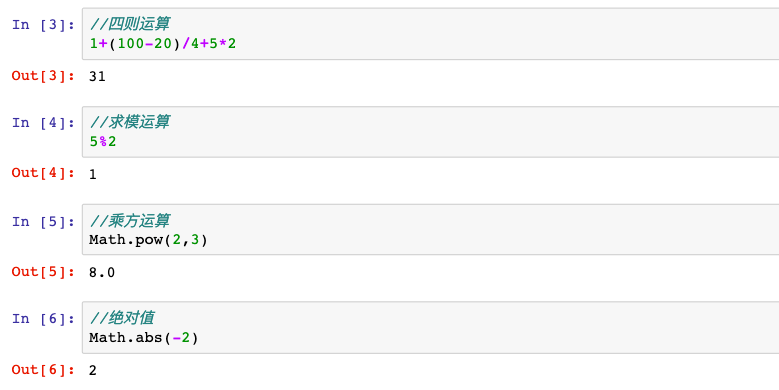Click the expression 1+(100-20)/4+5*2
This screenshot has width=779, height=390.
[163, 44]
